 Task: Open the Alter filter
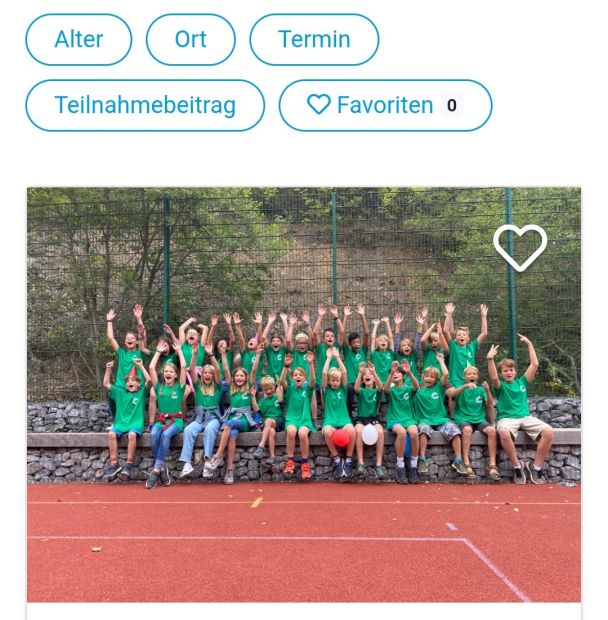tap(79, 40)
